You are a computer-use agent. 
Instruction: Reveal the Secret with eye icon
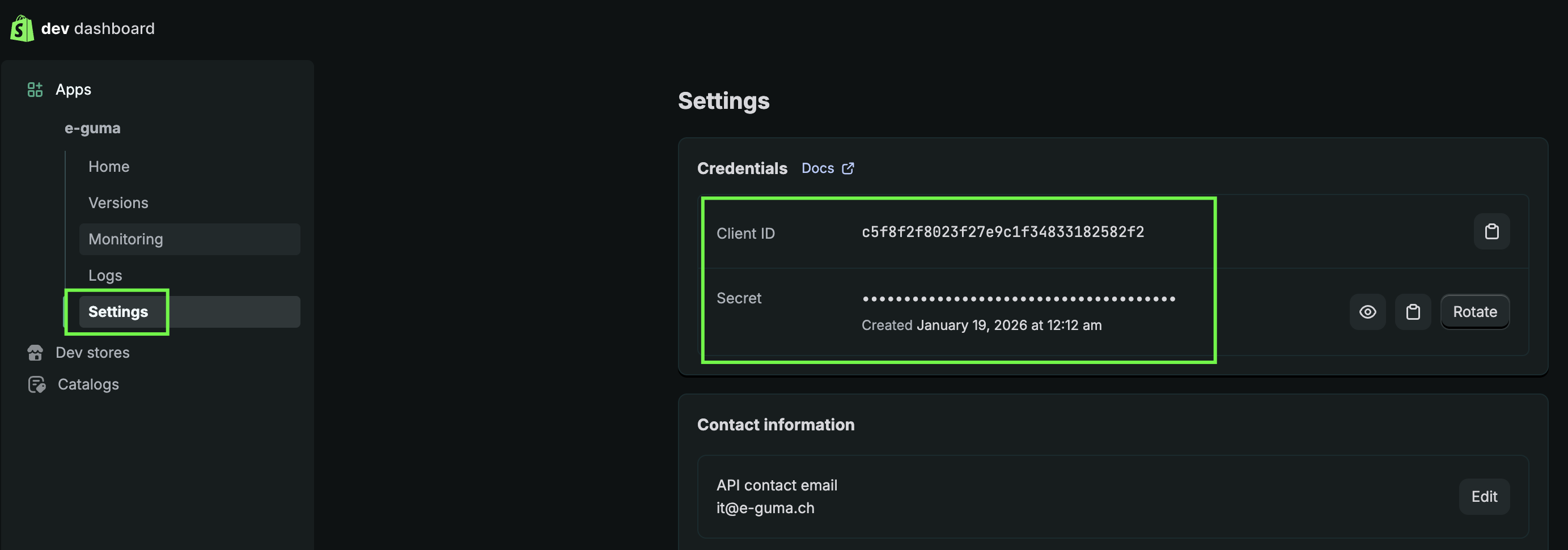point(1367,312)
